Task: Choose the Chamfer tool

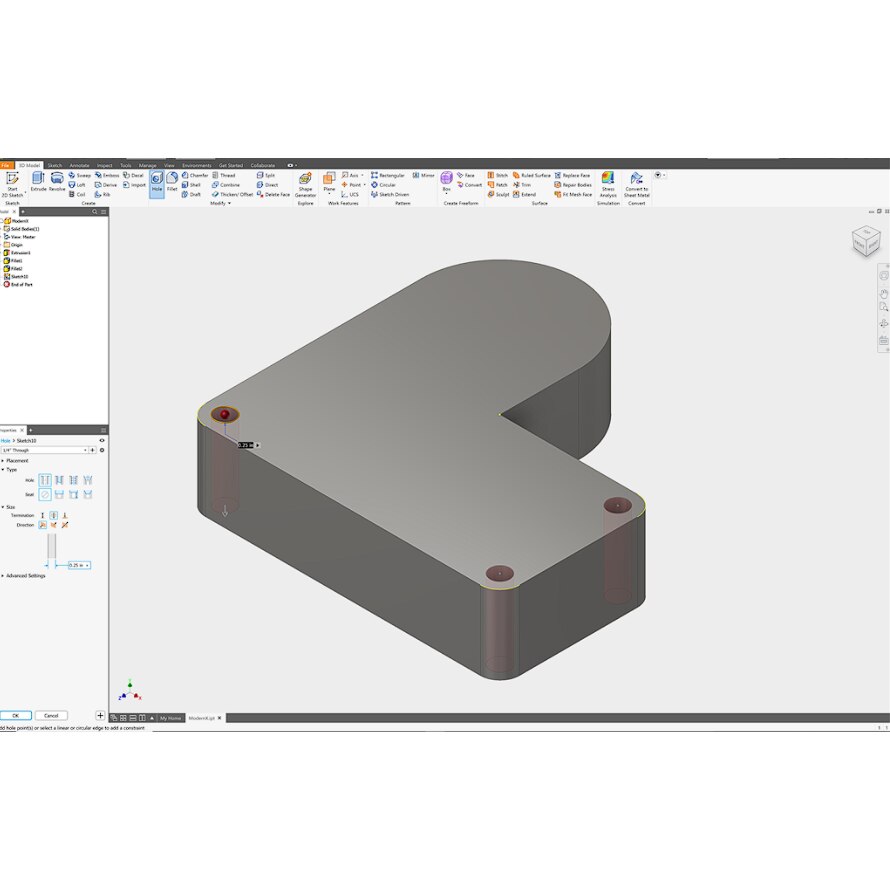Action: 195,175
